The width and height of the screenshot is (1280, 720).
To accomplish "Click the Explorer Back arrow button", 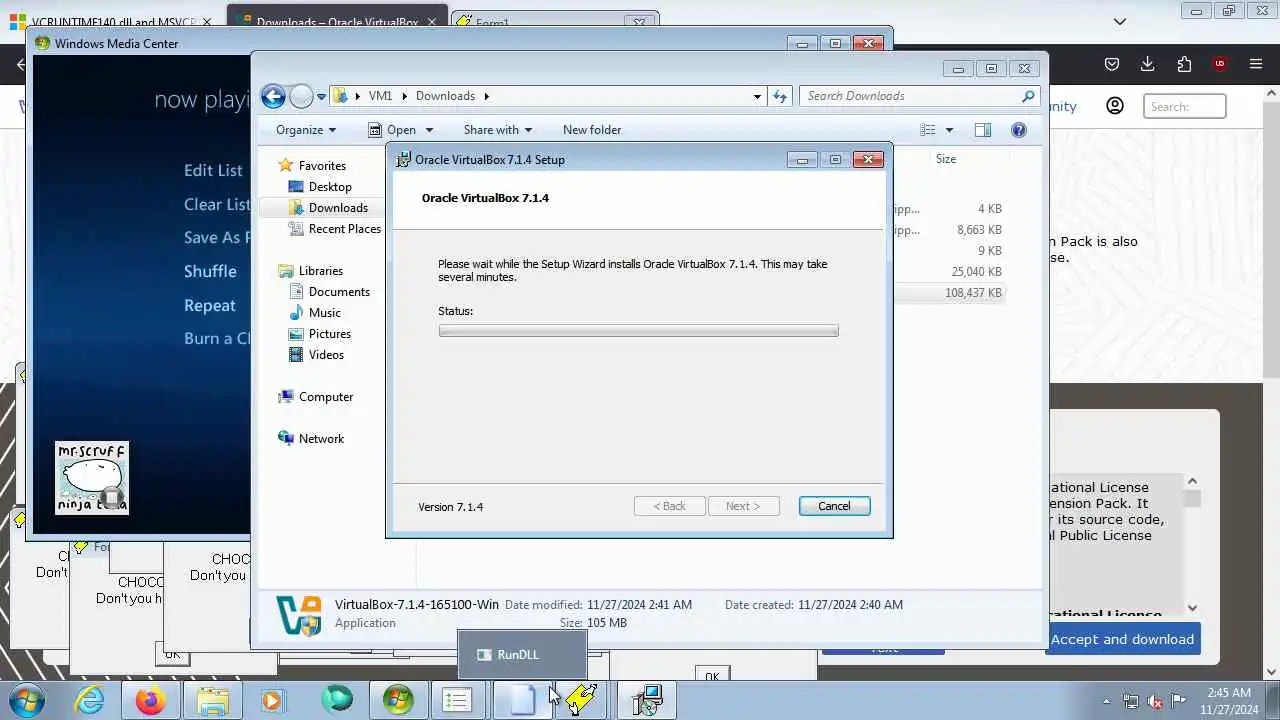I will tap(273, 96).
